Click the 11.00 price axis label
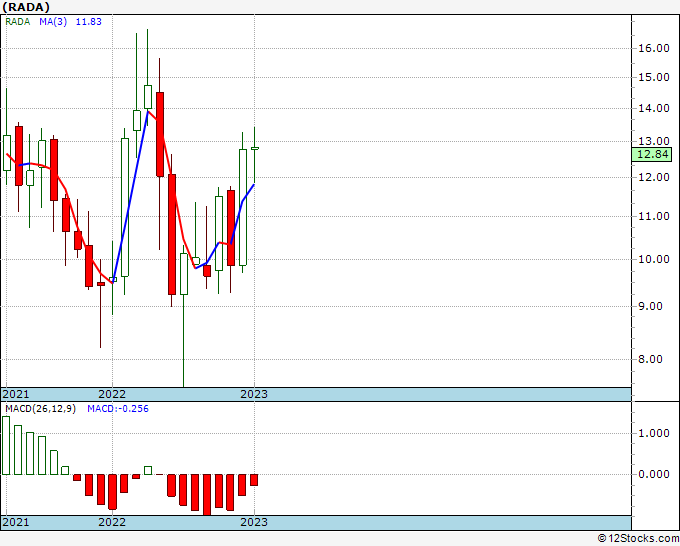The height and width of the screenshot is (546, 680). [x=654, y=216]
